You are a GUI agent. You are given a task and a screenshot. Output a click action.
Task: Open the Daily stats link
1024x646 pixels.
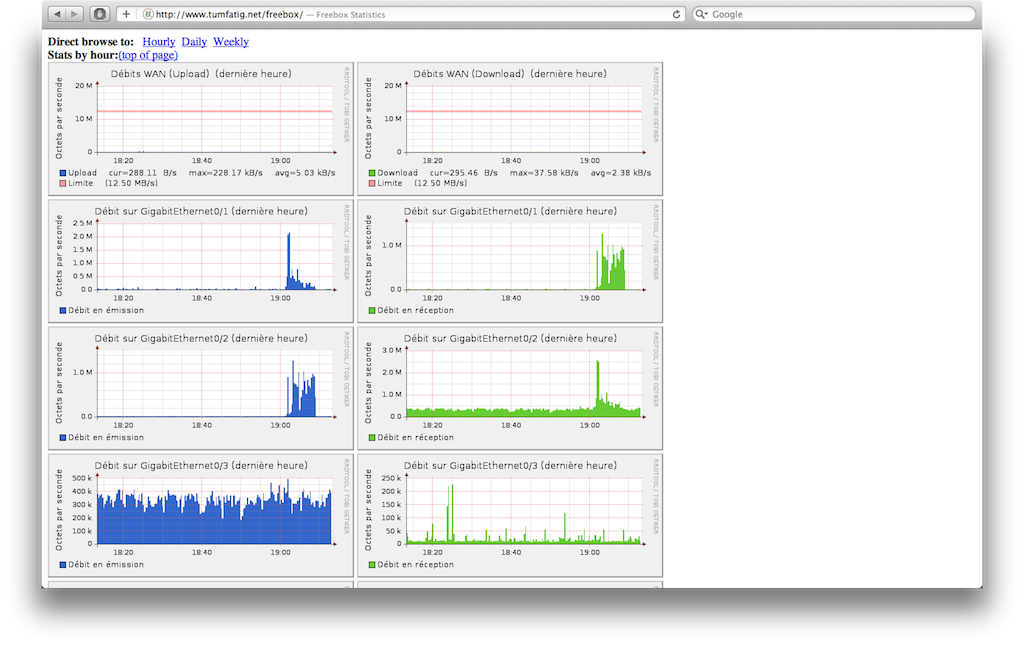tap(194, 42)
